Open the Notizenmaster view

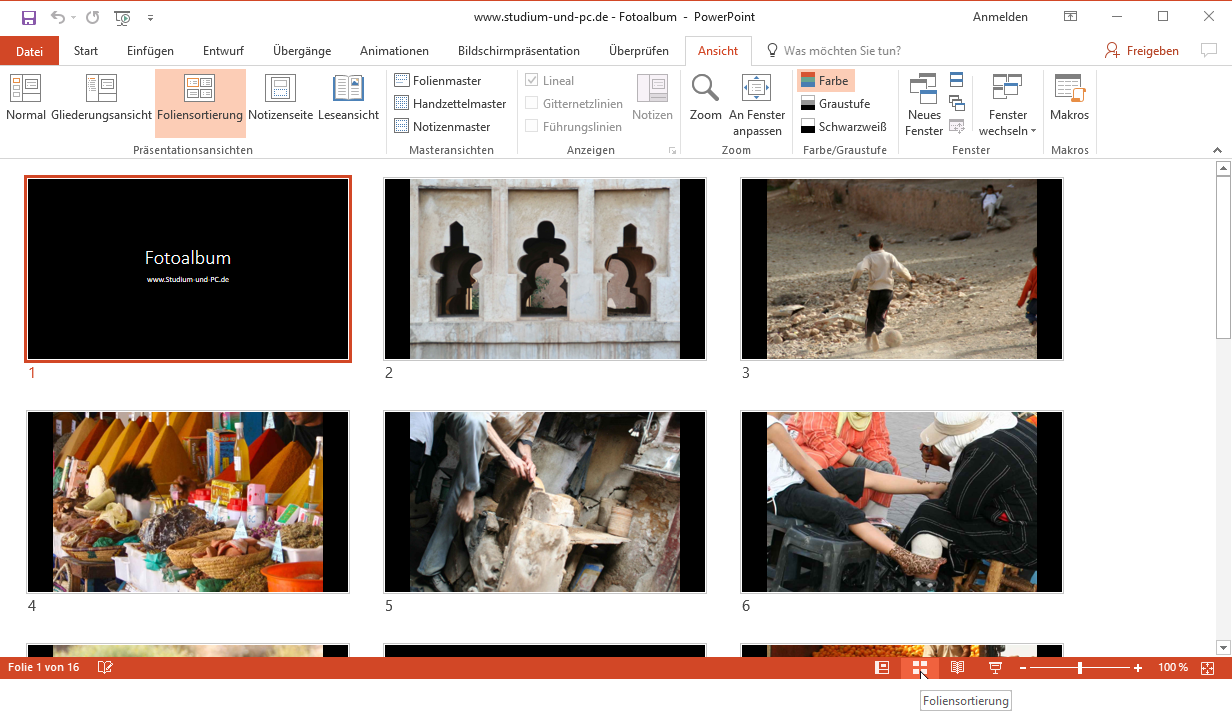(442, 127)
